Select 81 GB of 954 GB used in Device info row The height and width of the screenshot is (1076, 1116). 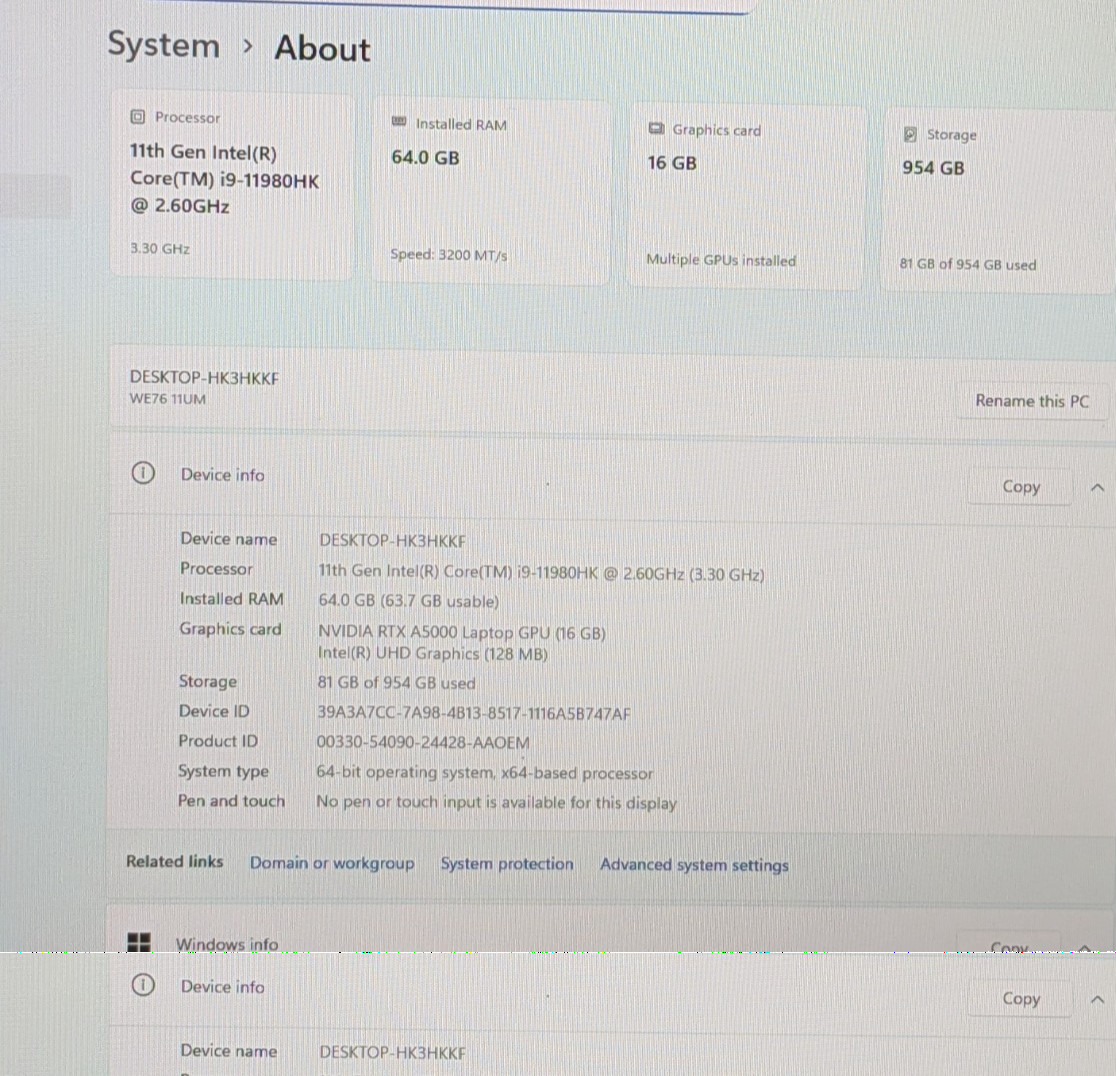(x=396, y=683)
